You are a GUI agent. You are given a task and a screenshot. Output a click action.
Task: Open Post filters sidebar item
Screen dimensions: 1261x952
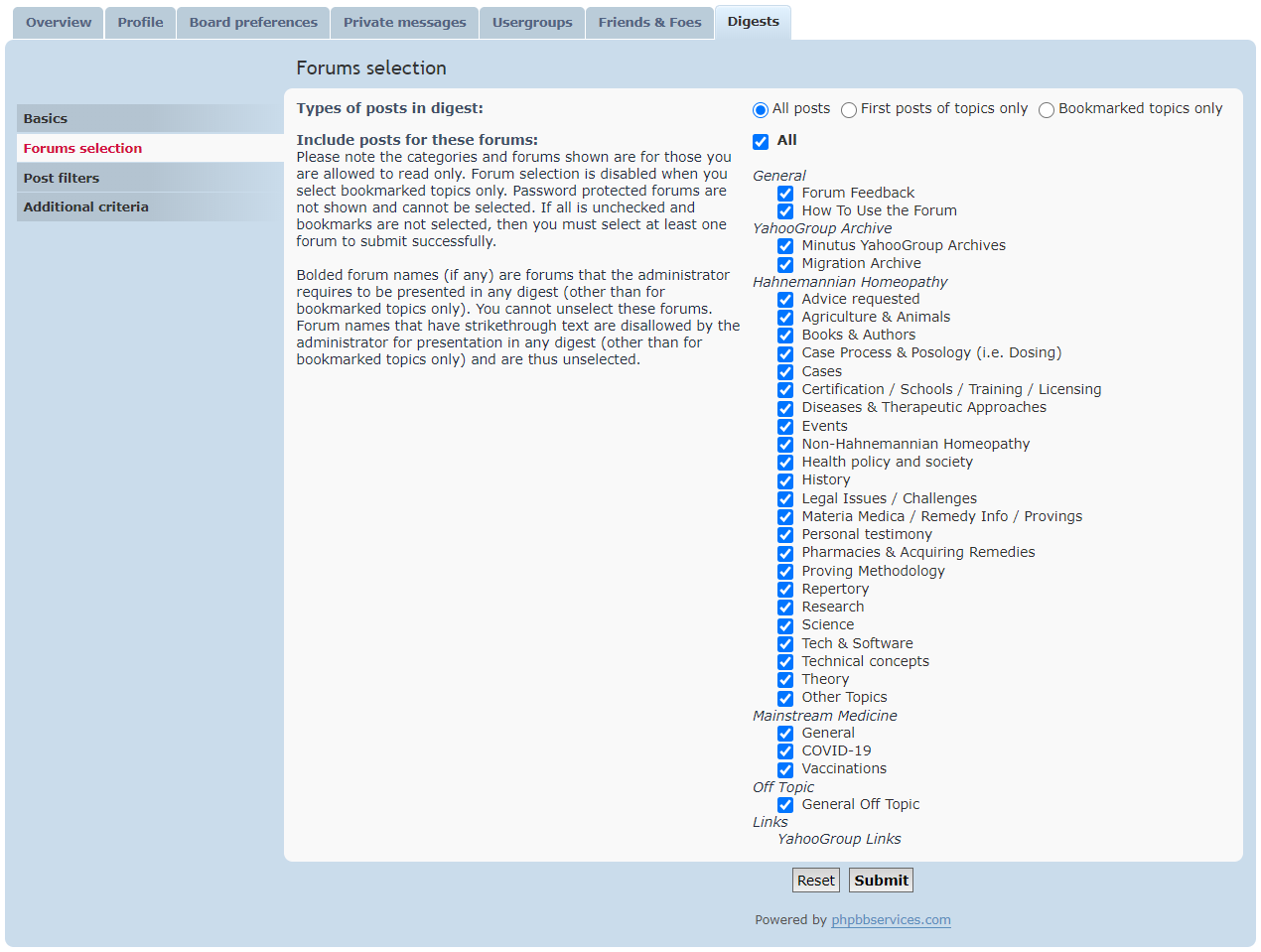(150, 178)
